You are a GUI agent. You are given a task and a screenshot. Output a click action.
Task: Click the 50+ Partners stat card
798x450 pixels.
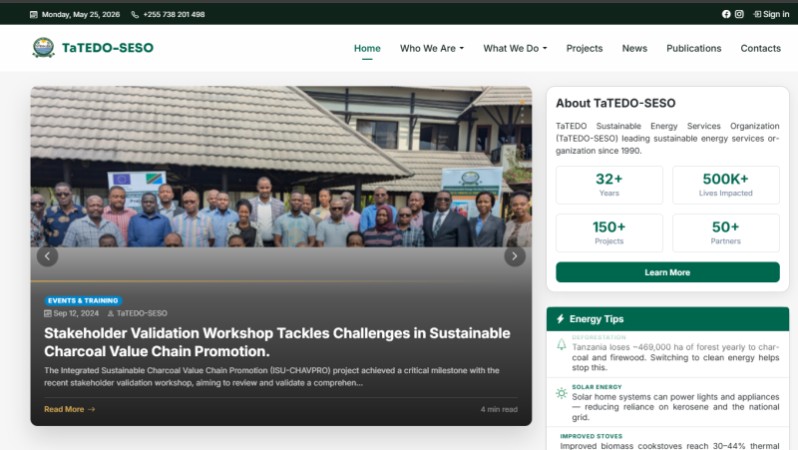[x=726, y=233]
